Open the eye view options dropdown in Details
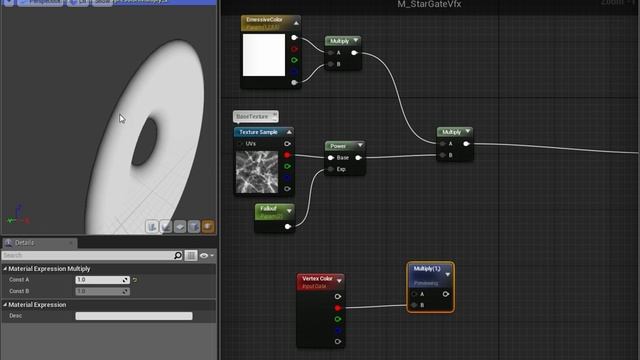The image size is (640, 360). (x=207, y=256)
